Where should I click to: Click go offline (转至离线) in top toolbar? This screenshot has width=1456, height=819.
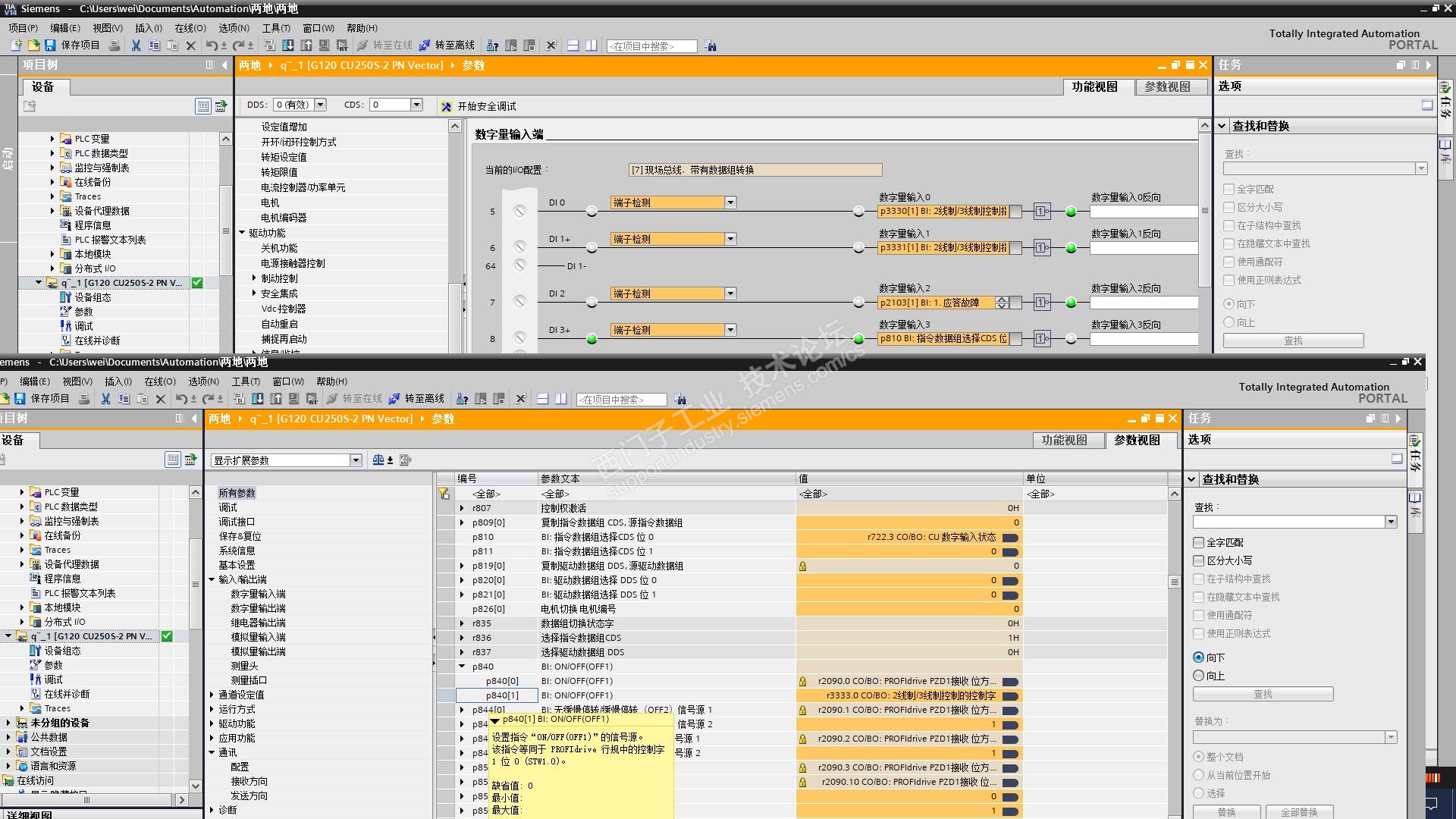[x=447, y=45]
